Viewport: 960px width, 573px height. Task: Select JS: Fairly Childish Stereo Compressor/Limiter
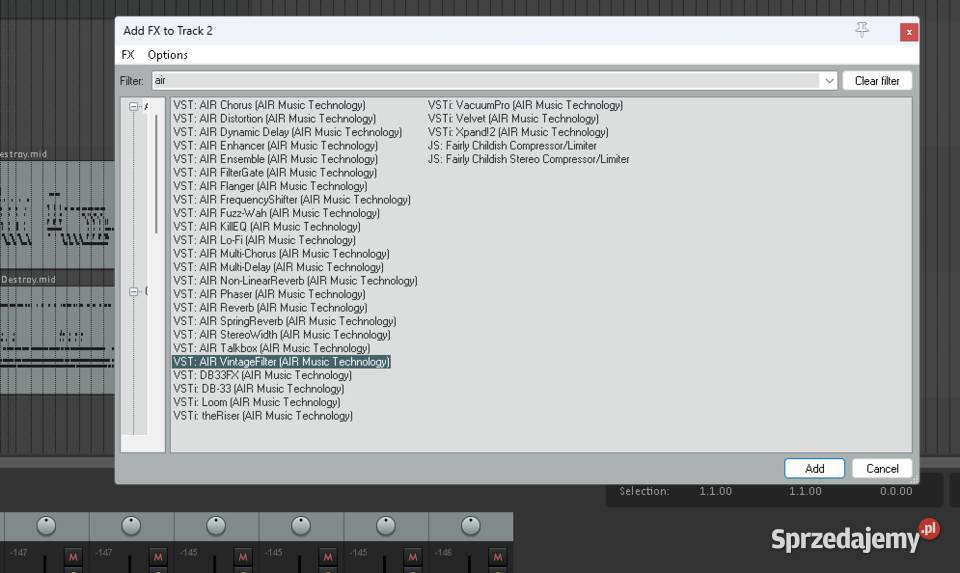click(x=528, y=159)
